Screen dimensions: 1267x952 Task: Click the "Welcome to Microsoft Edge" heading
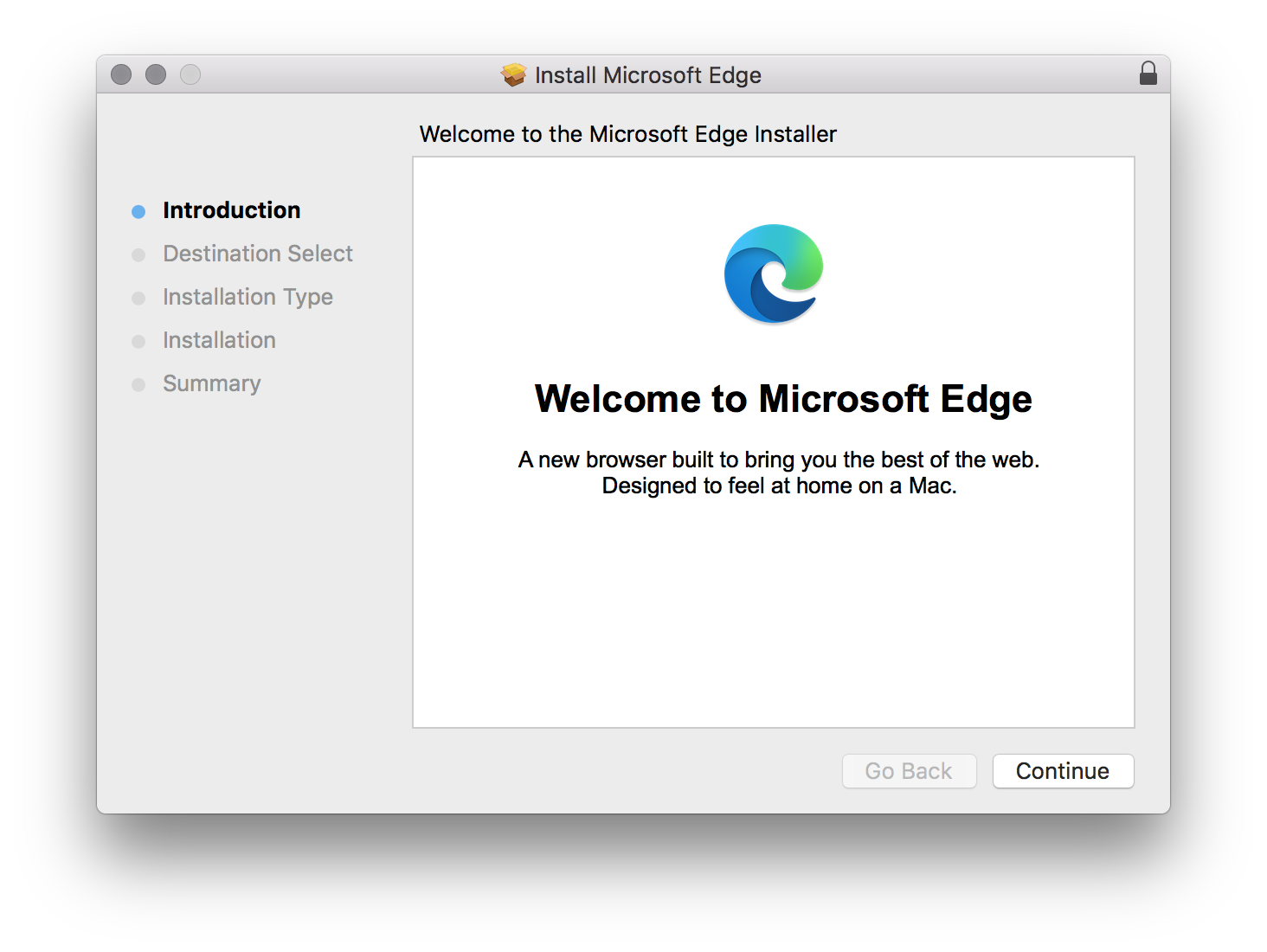pos(782,399)
